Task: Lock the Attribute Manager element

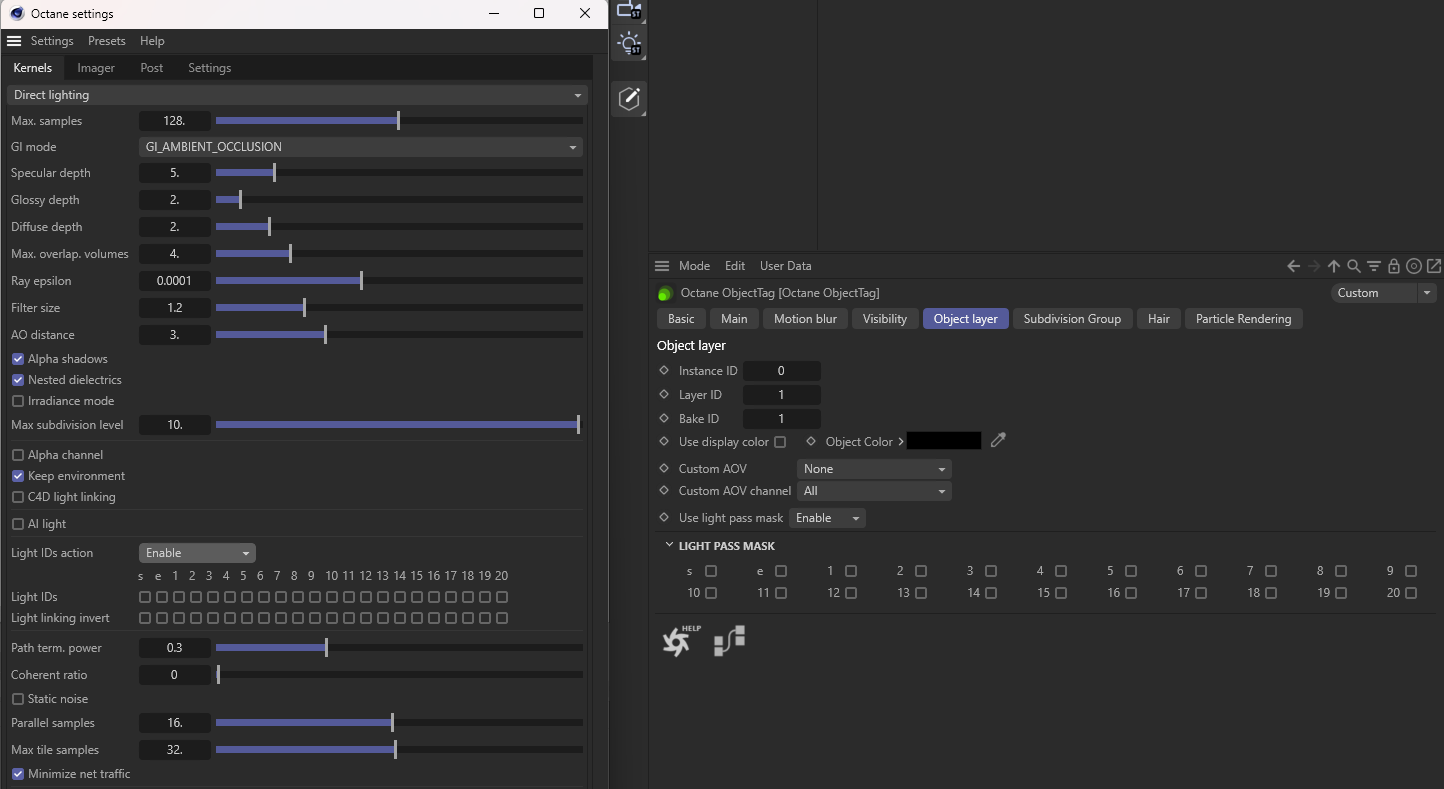Action: coord(1394,266)
